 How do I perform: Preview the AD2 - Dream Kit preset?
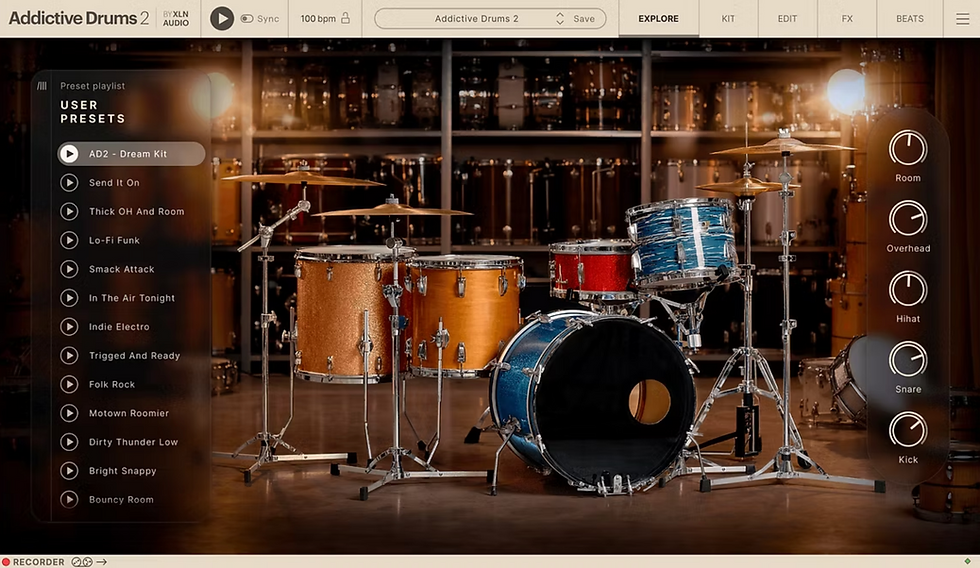69,154
